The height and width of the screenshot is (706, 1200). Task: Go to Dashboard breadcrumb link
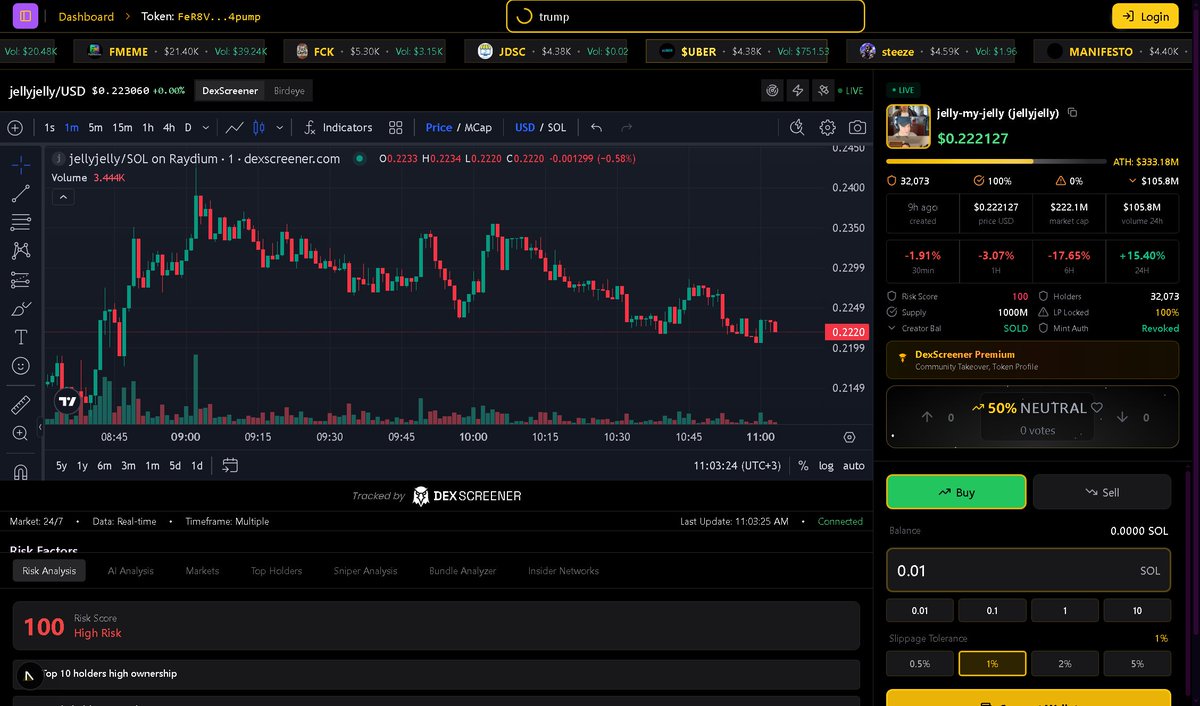coord(86,17)
